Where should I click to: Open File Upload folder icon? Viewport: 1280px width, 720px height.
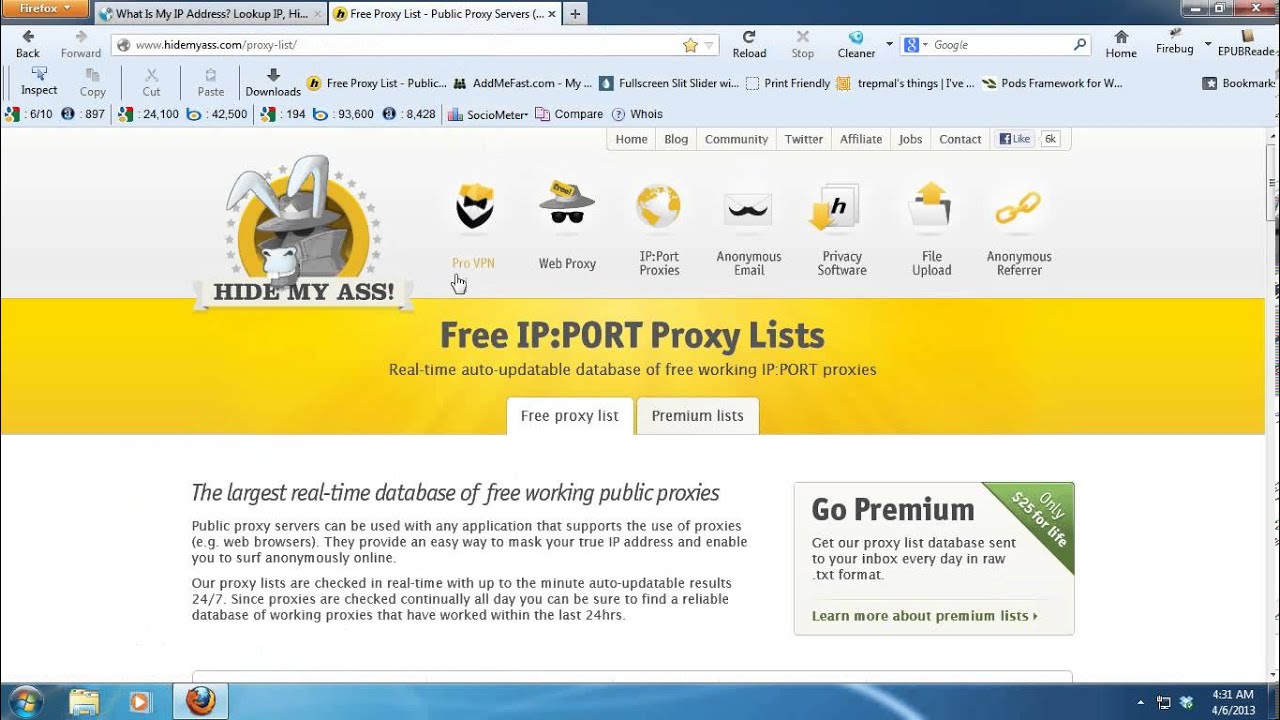click(931, 207)
